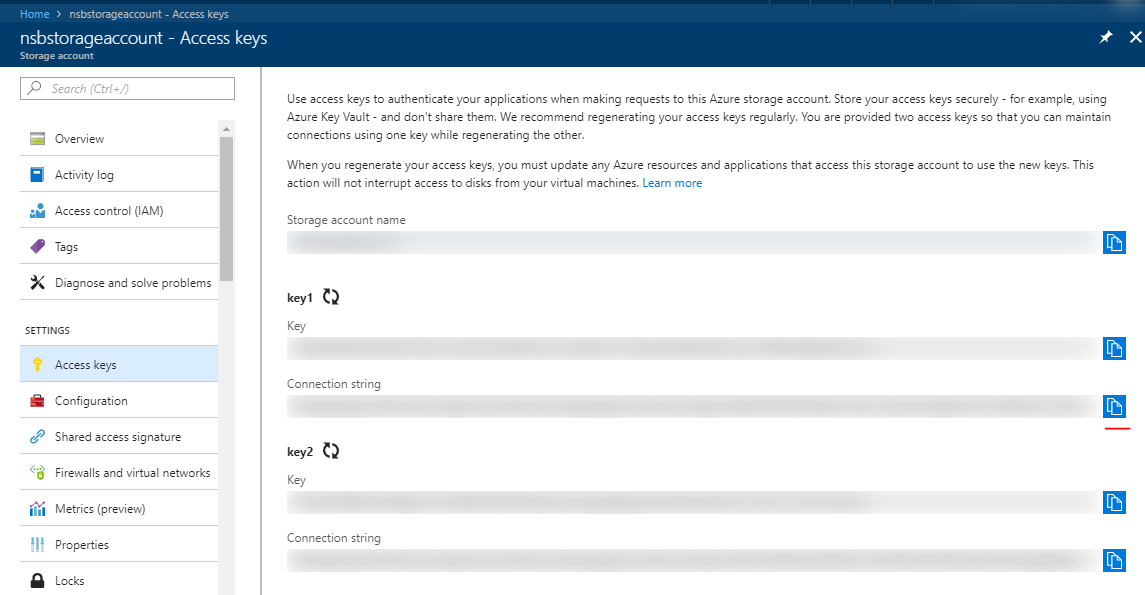Select Access keys in Settings
Screen dimensions: 1145x595
coord(119,364)
